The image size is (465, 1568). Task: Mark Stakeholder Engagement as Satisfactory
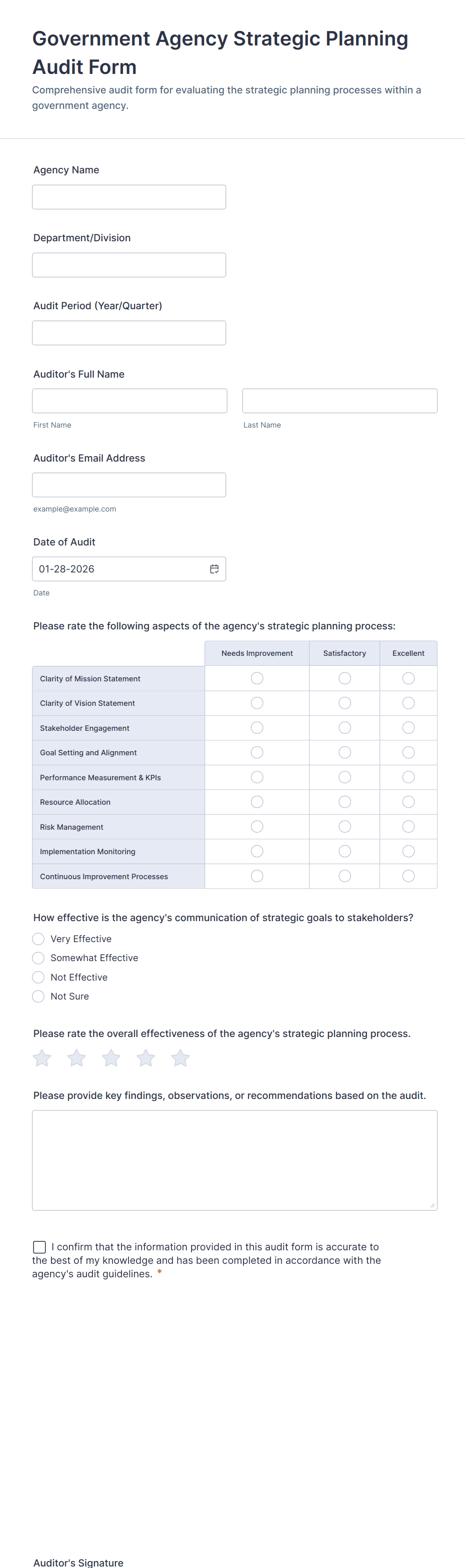coord(344,727)
